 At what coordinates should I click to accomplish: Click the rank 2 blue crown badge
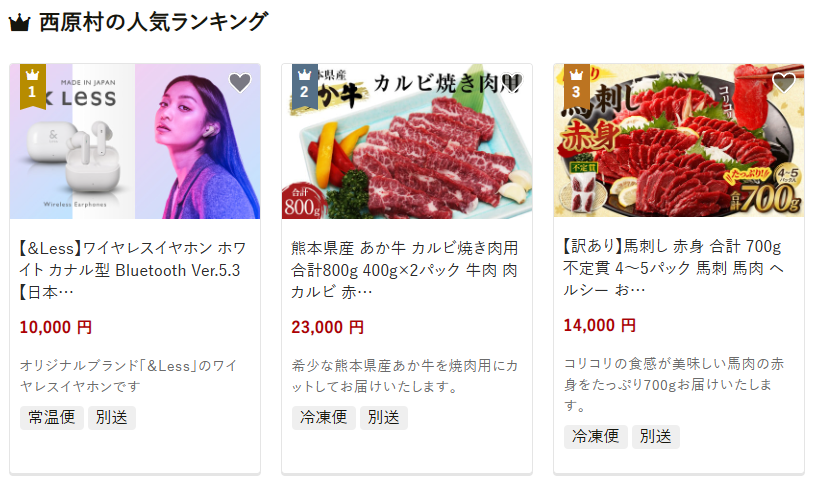pos(304,86)
